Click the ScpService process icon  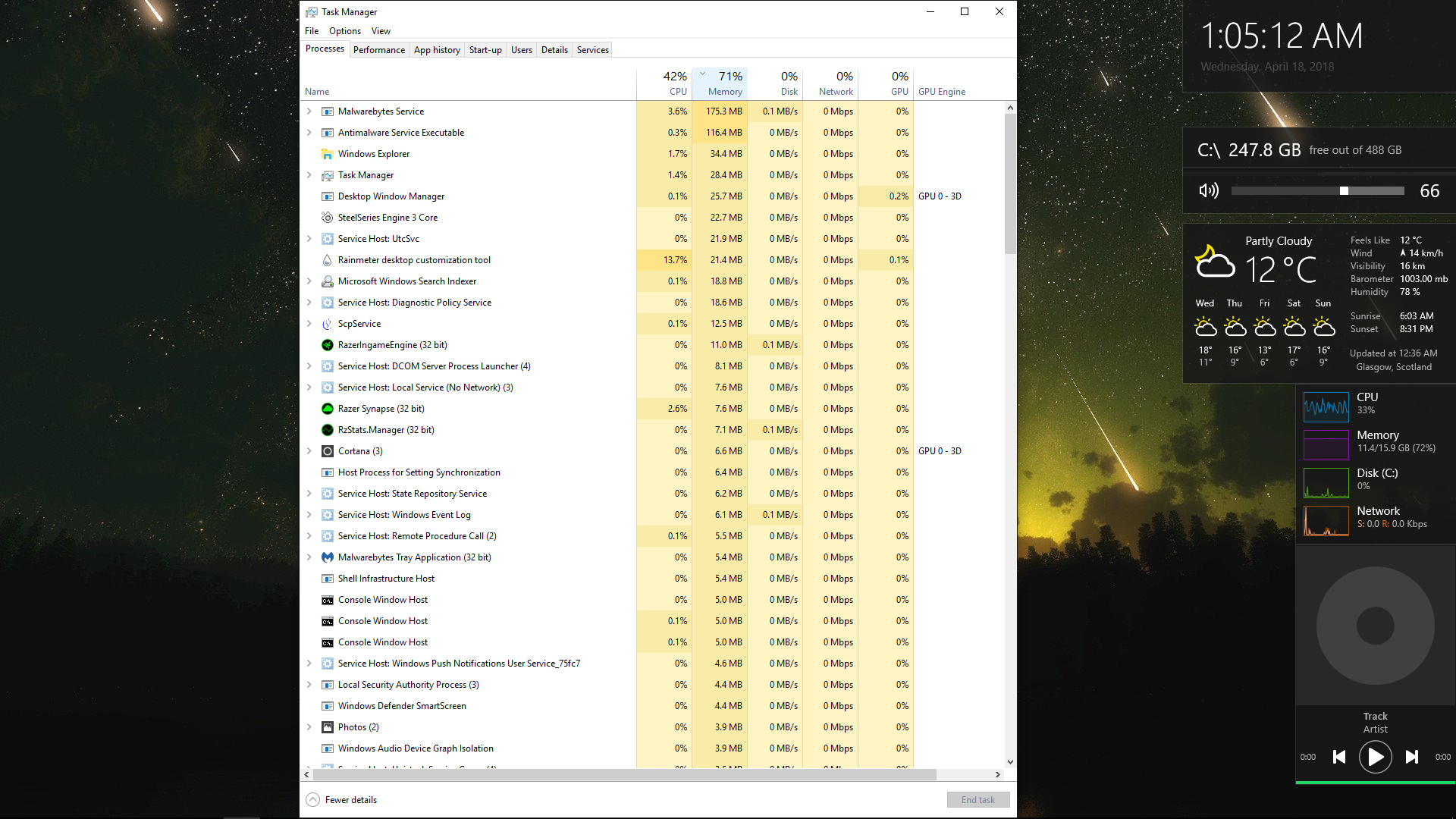[328, 324]
